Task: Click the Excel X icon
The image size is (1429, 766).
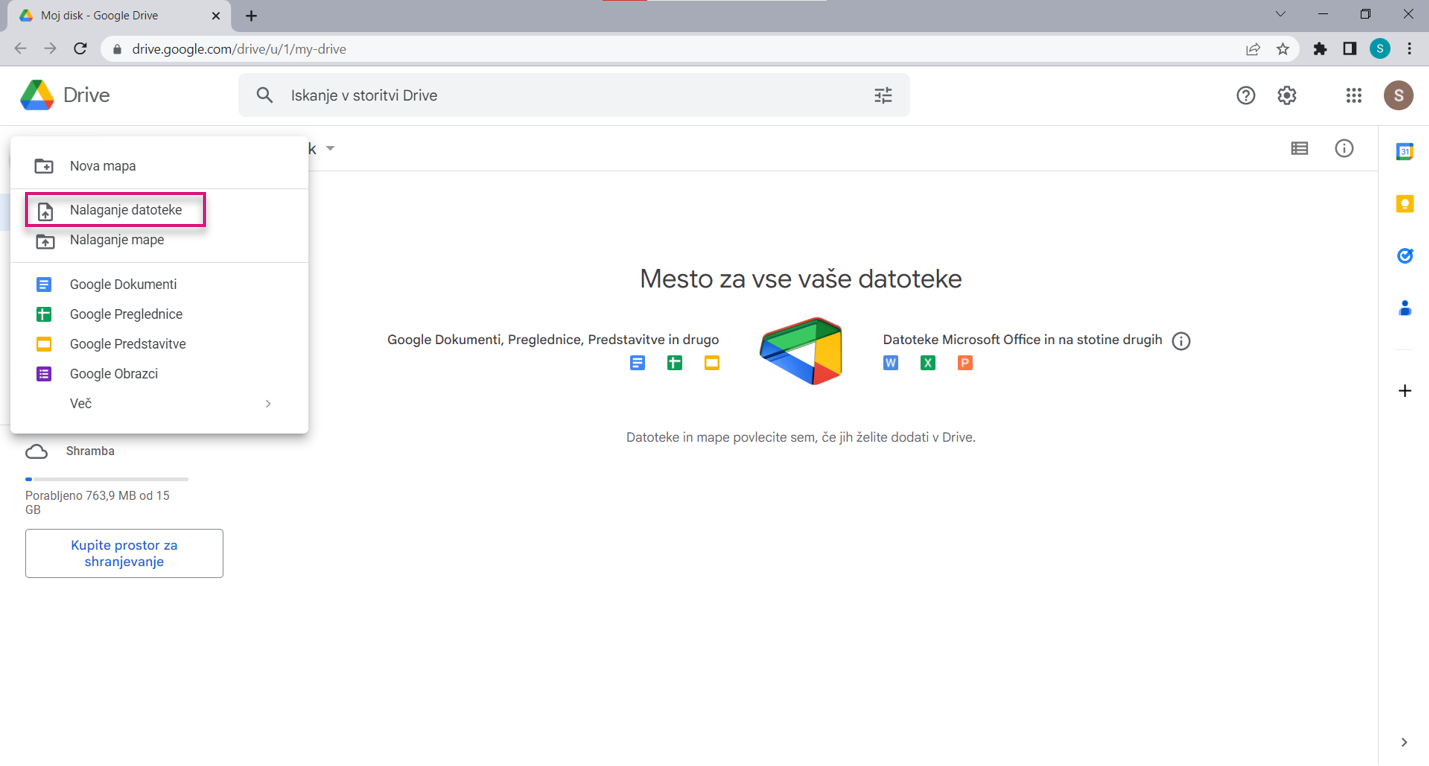Action: [x=928, y=363]
